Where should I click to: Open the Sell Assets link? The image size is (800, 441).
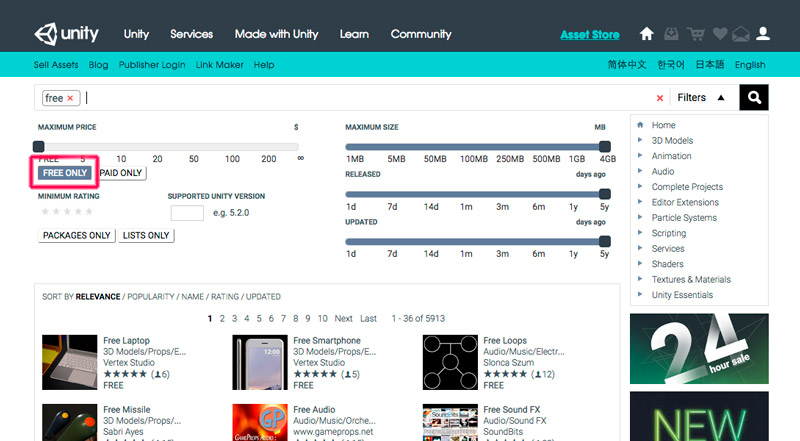pos(56,65)
